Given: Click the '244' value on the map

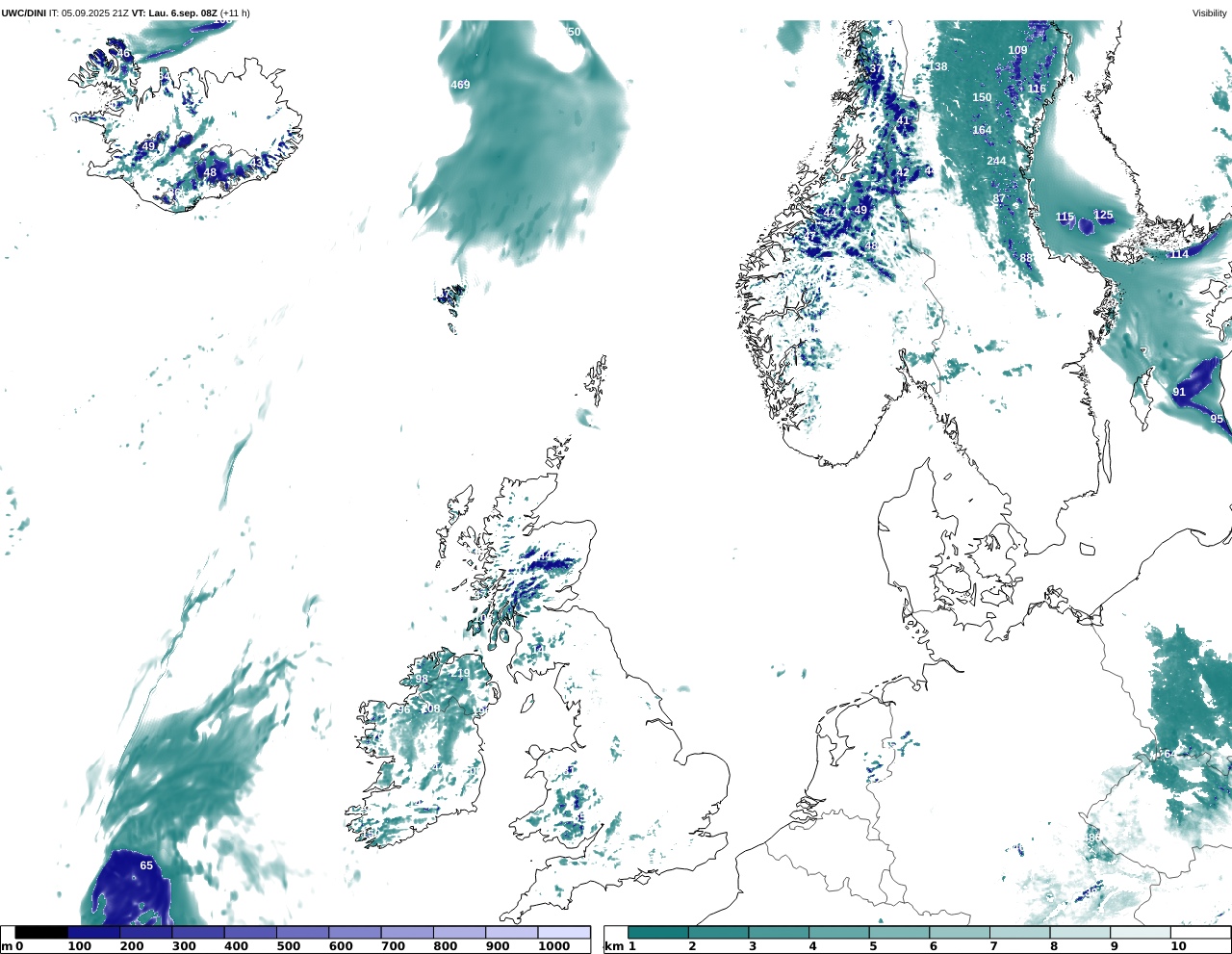Looking at the screenshot, I should tap(996, 161).
